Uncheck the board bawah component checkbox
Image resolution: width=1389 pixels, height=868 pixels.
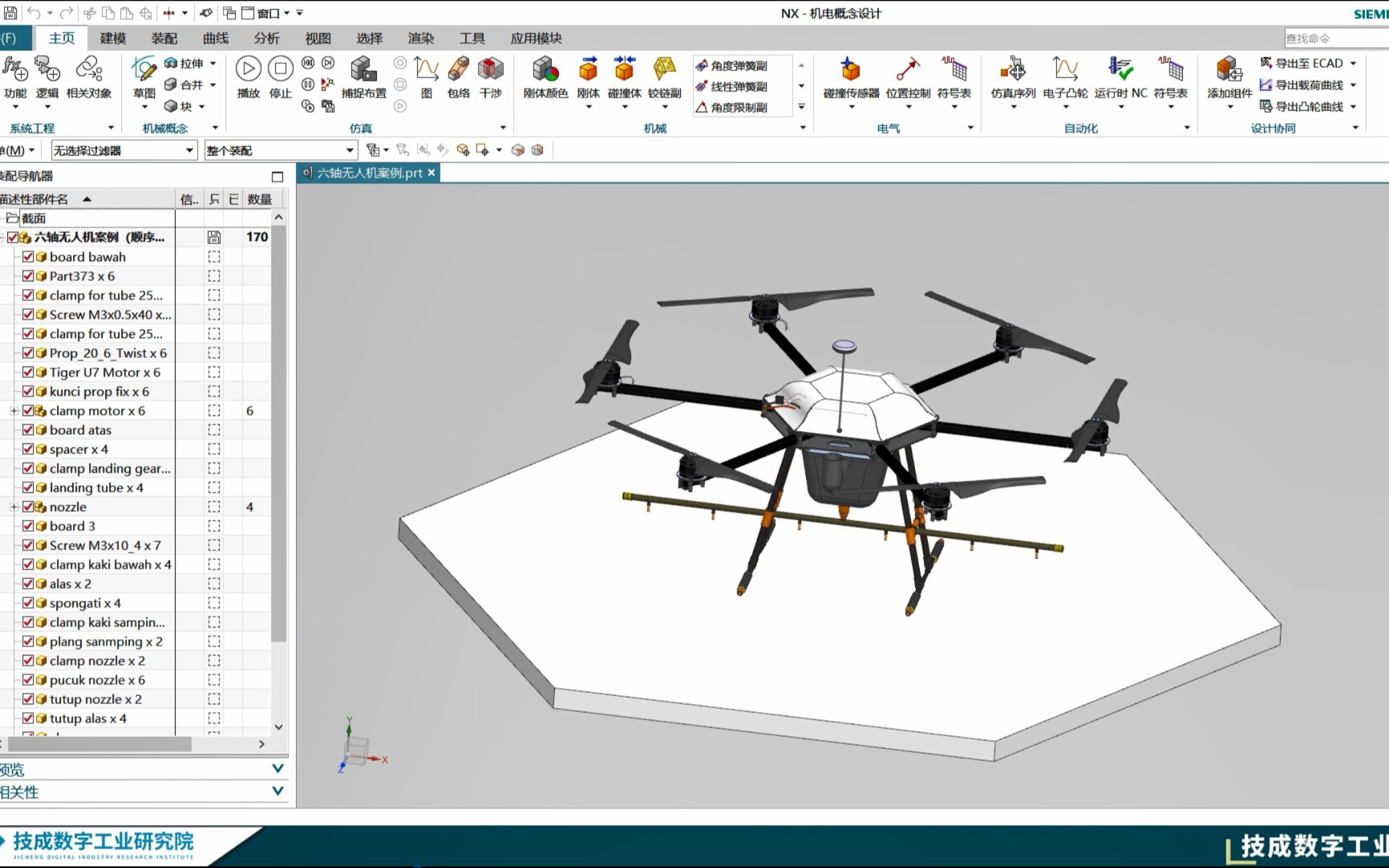click(28, 256)
